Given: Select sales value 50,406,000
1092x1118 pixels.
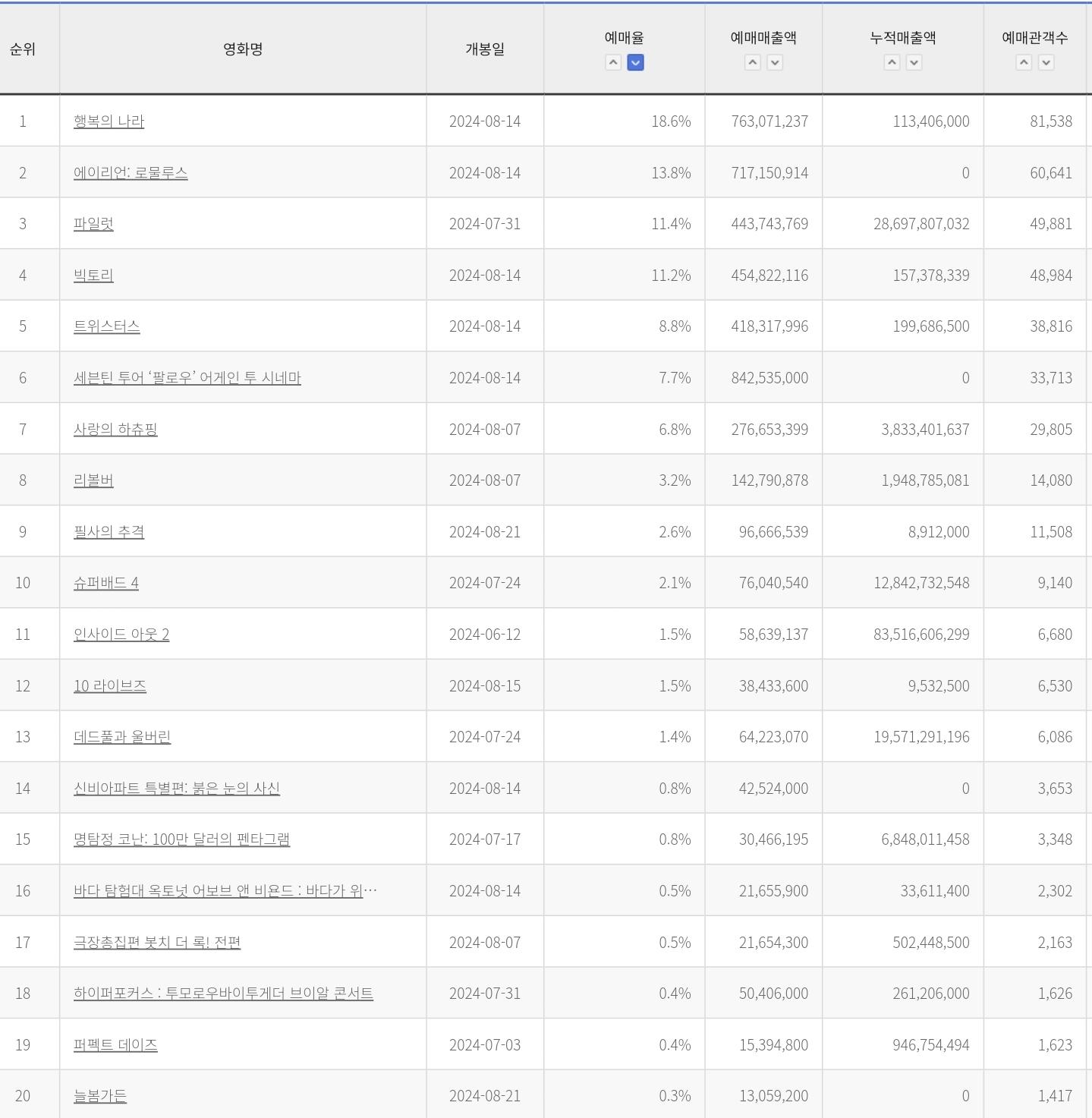Looking at the screenshot, I should click(x=773, y=994).
